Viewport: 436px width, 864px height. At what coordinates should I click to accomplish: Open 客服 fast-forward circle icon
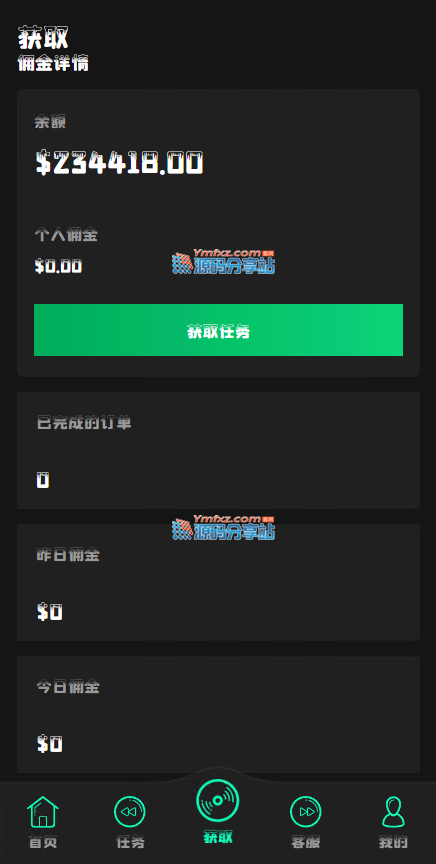[x=305, y=812]
